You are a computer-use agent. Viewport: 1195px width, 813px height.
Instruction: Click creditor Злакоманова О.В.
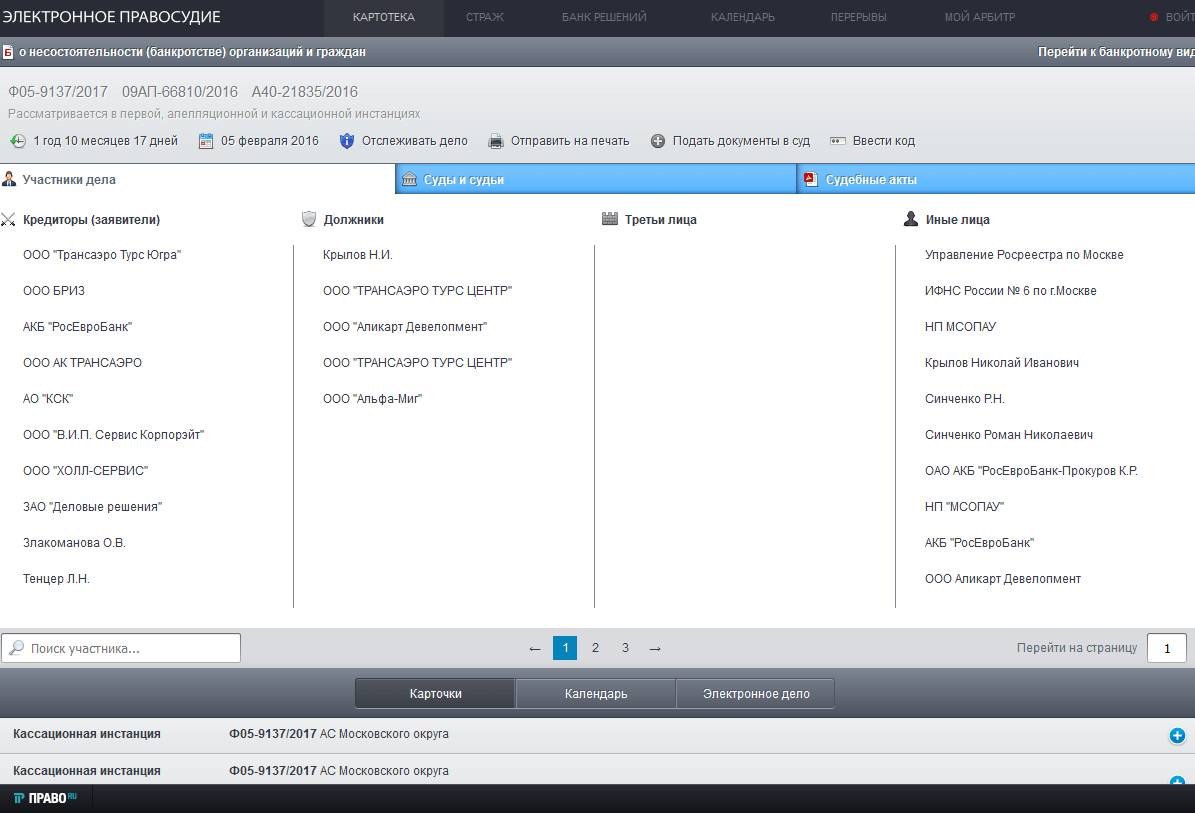point(74,543)
